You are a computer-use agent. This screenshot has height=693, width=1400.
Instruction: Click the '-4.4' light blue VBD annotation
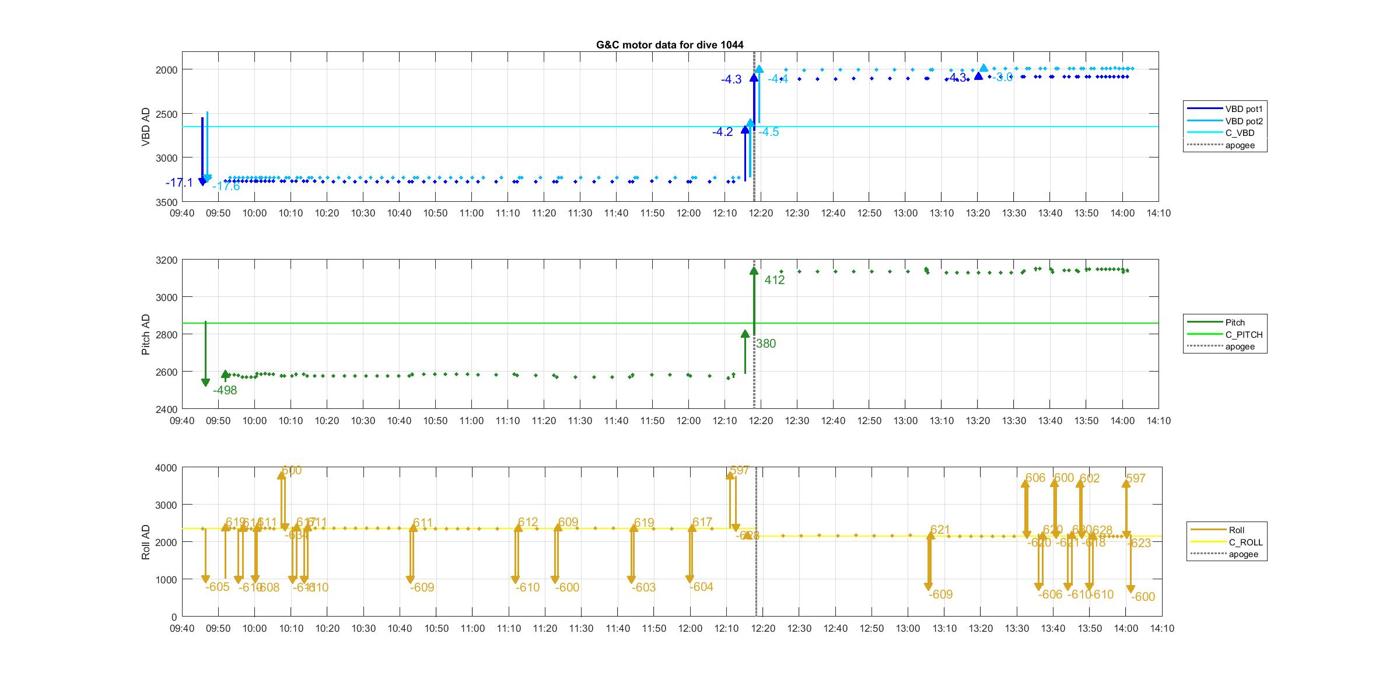pyautogui.click(x=778, y=79)
